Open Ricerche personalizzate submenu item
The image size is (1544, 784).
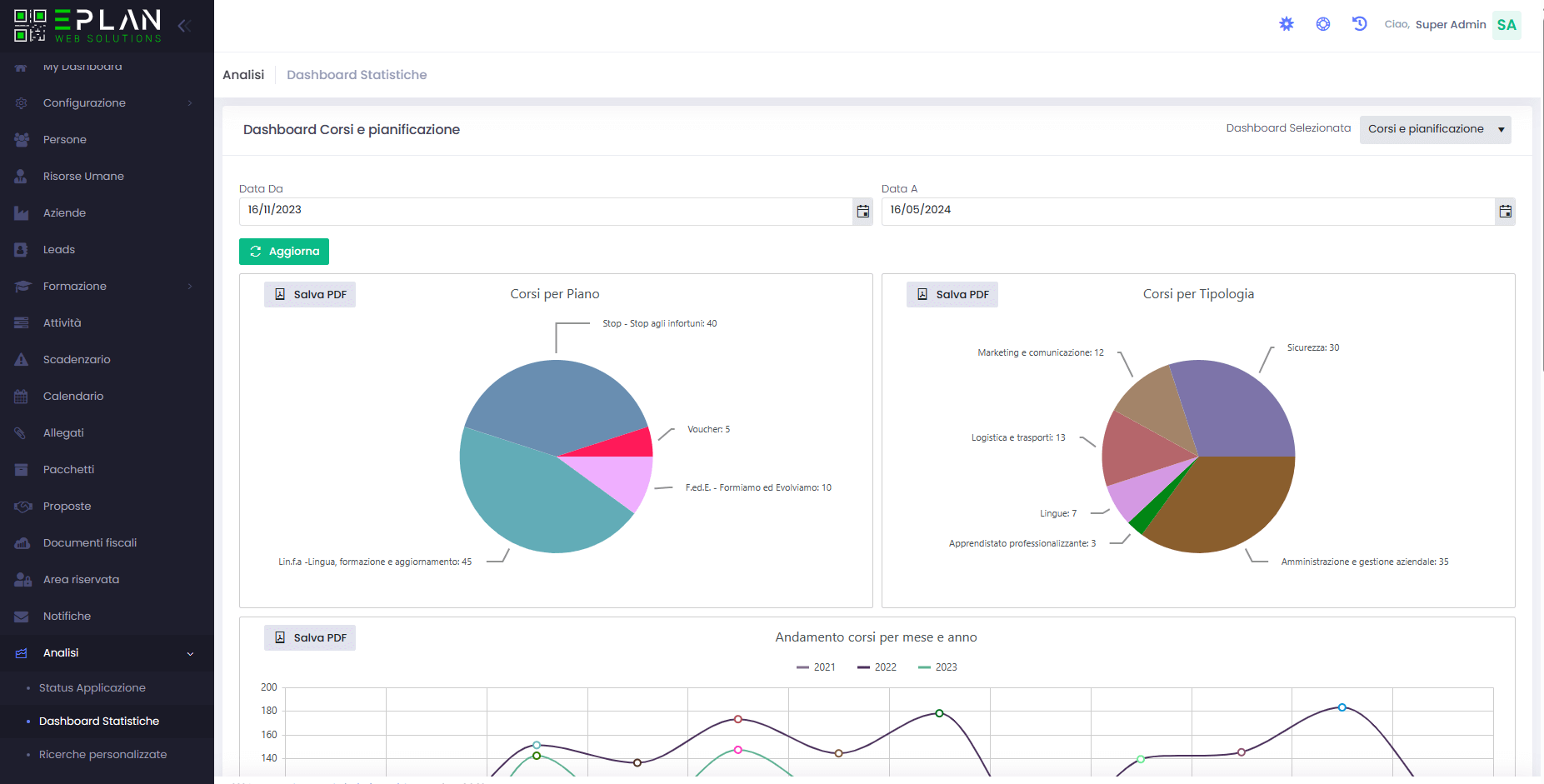click(103, 755)
